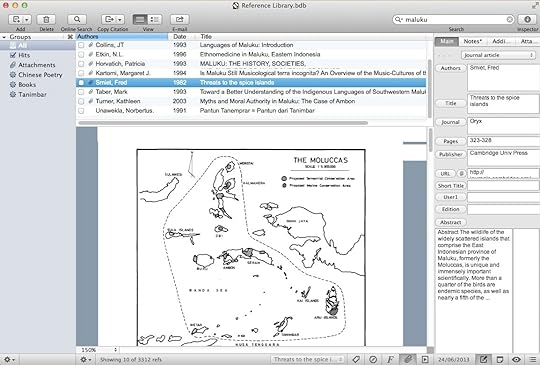Image resolution: width=540 pixels, height=365 pixels.
Task: Open the 150% zoom level dropdown
Action: pyautogui.click(x=99, y=350)
